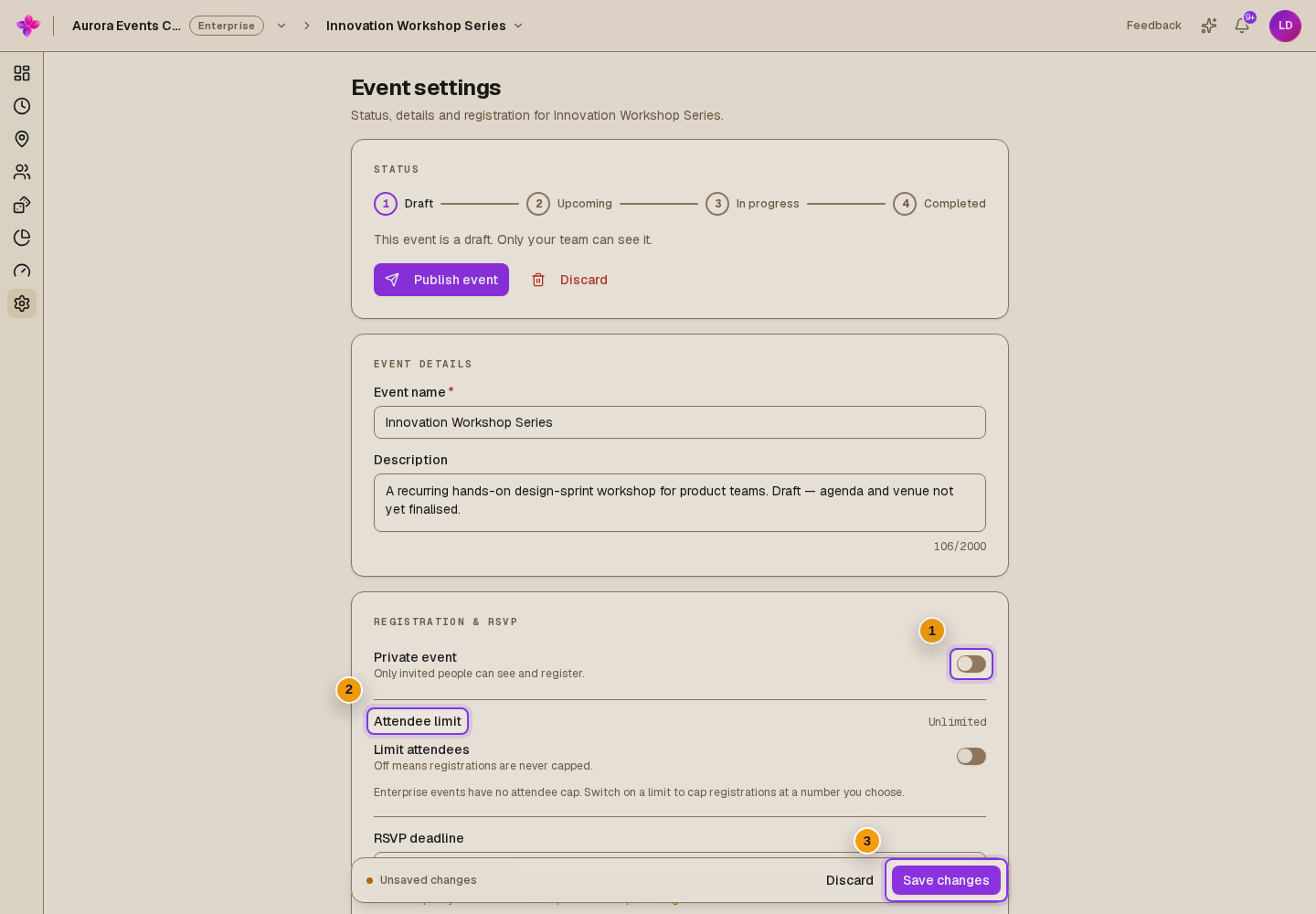Click the Unsaved changes status text
The width and height of the screenshot is (1316, 914).
(x=429, y=880)
